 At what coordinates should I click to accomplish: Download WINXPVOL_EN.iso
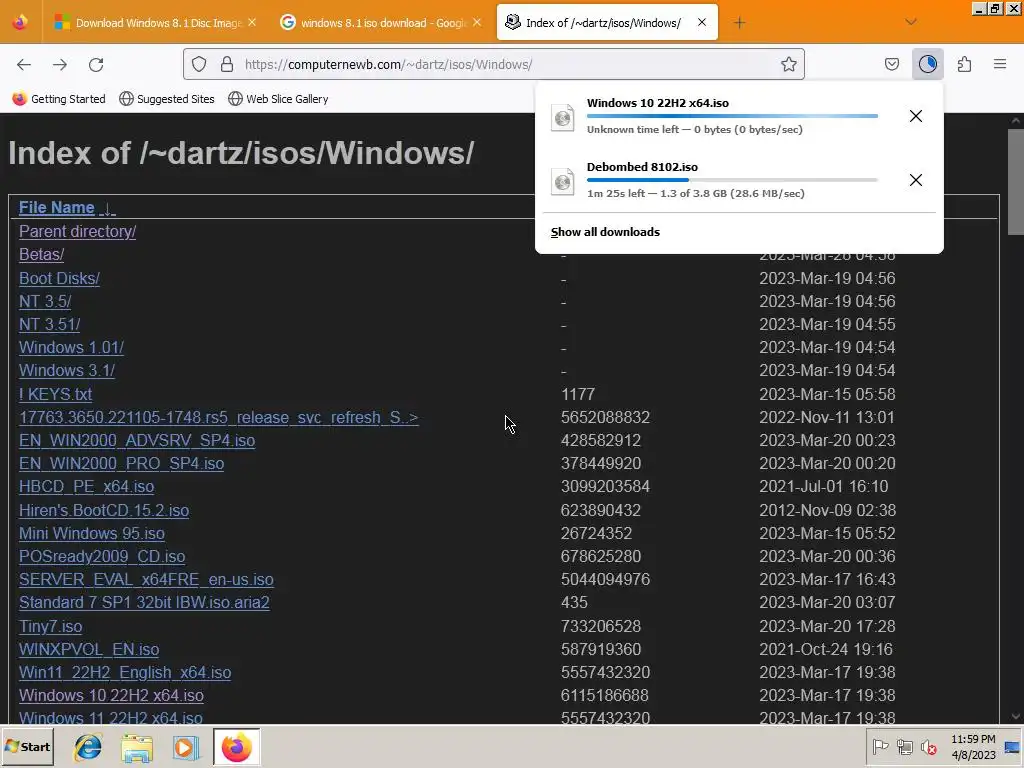pyautogui.click(x=89, y=650)
